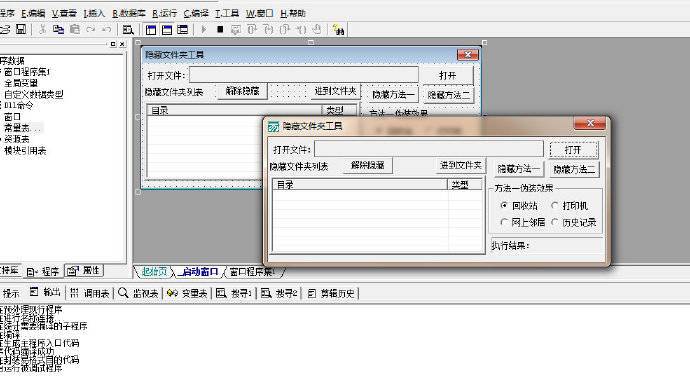Click the Cut scissors toolbar icon

point(42,29)
